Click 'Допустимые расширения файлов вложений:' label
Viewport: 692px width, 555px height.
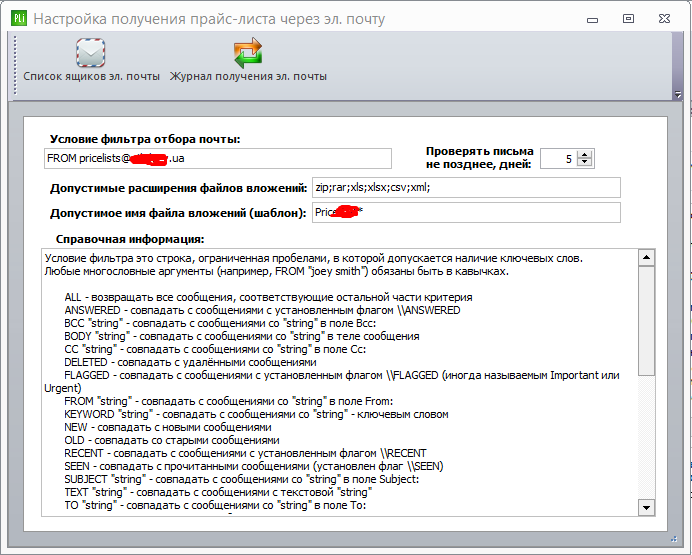click(178, 188)
